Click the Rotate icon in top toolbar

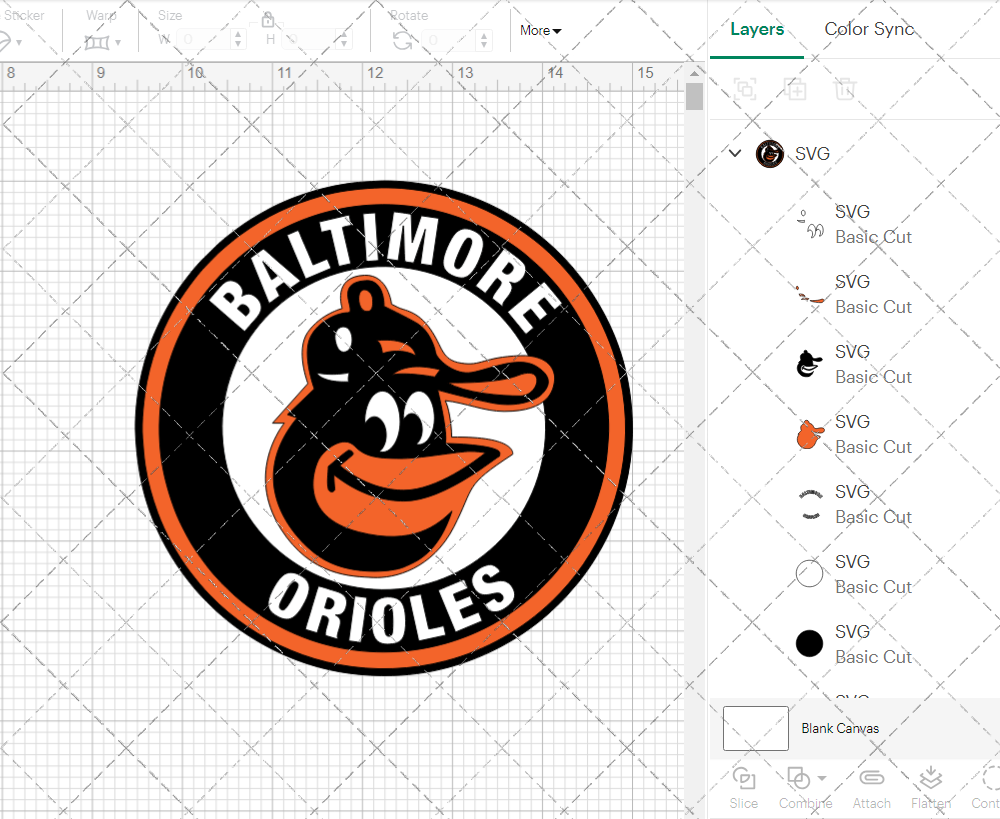(403, 41)
